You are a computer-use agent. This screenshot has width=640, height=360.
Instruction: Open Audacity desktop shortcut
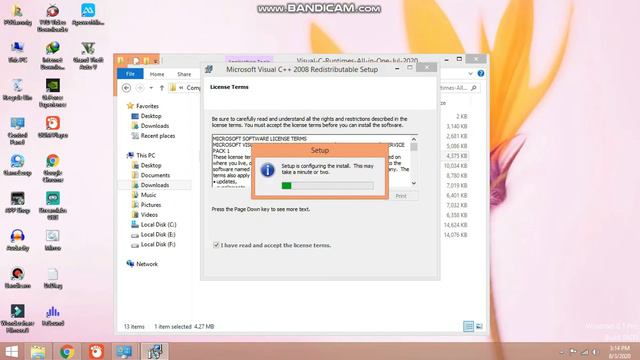(x=17, y=240)
